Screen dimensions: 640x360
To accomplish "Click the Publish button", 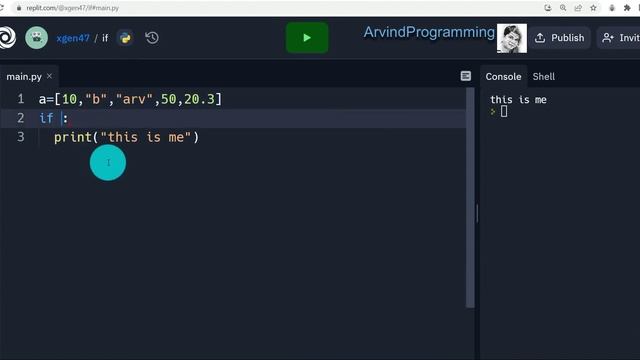I will point(560,38).
